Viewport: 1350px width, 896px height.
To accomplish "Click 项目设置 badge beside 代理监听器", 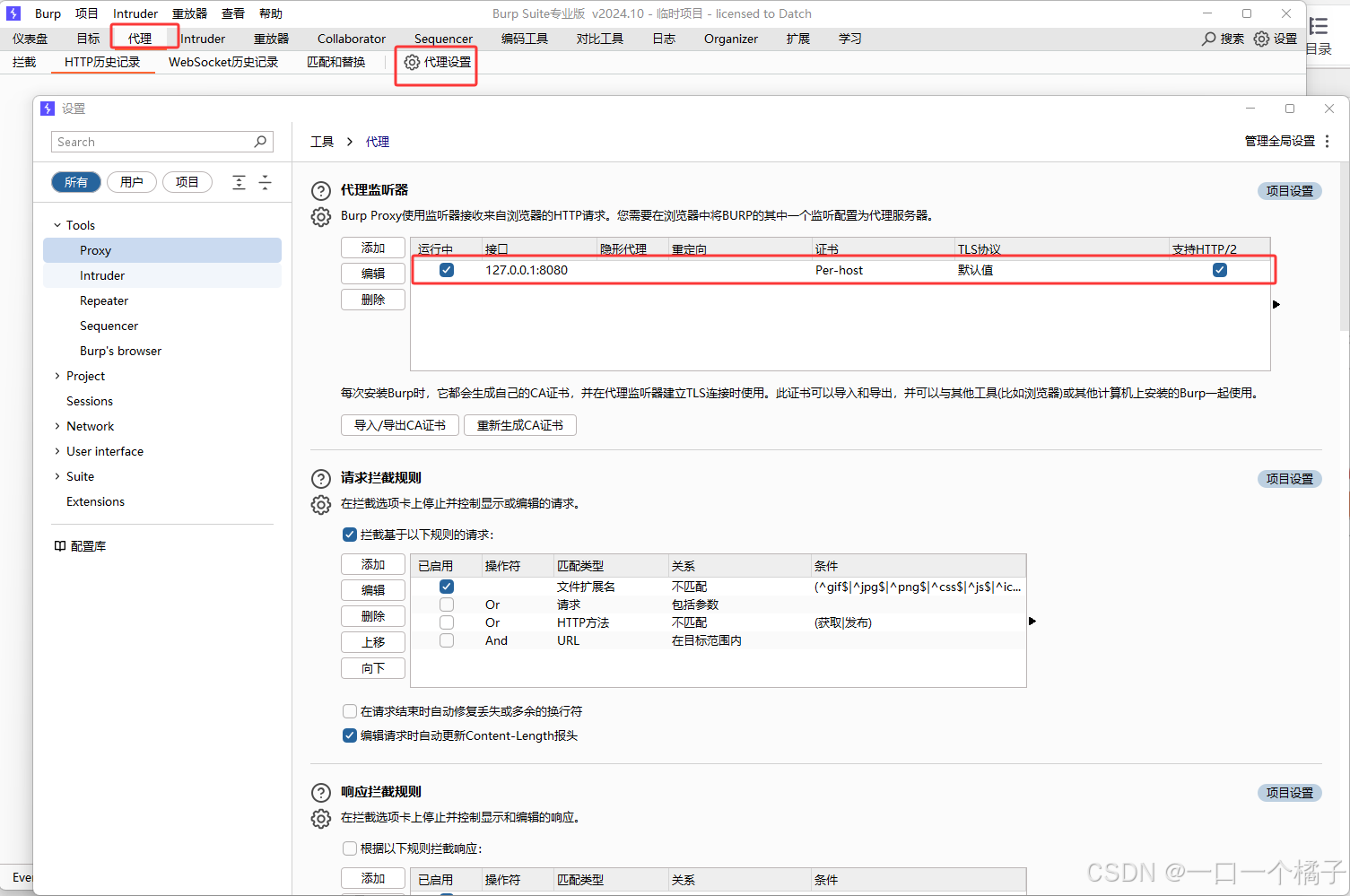I will 1289,191.
